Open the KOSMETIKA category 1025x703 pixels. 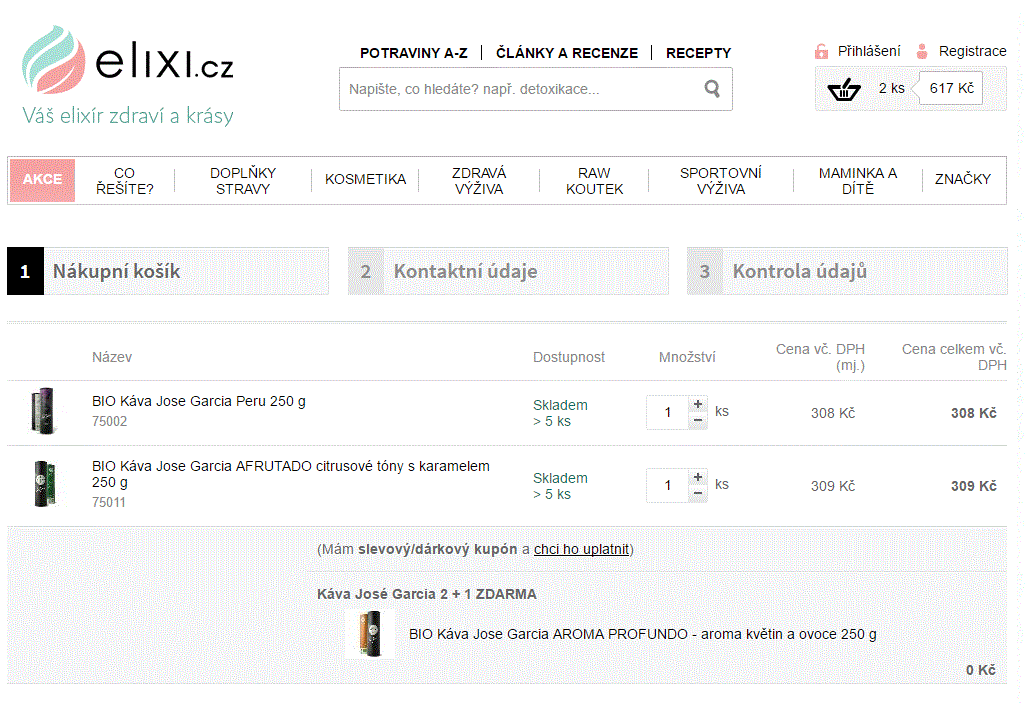point(365,179)
